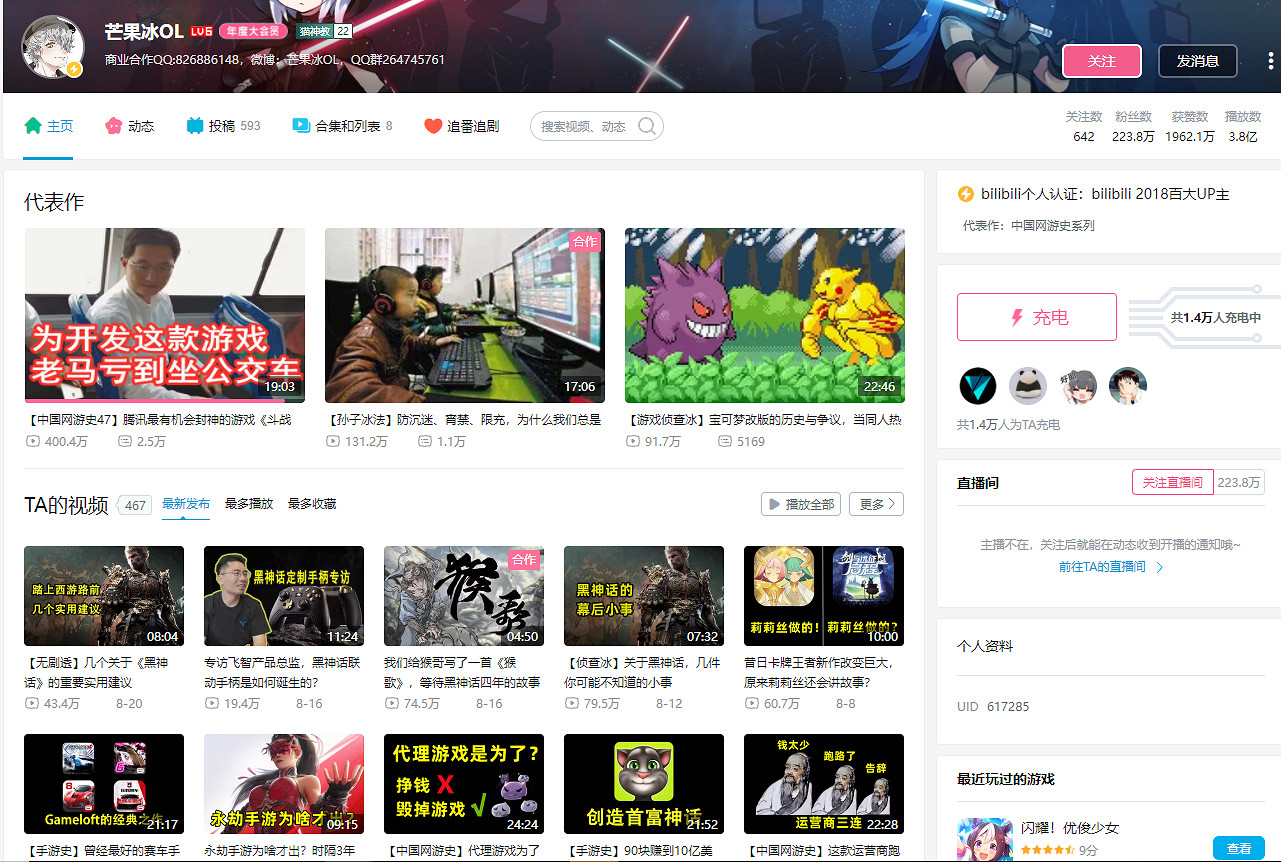Click the 搜索视频、动态 search input field

pos(585,126)
